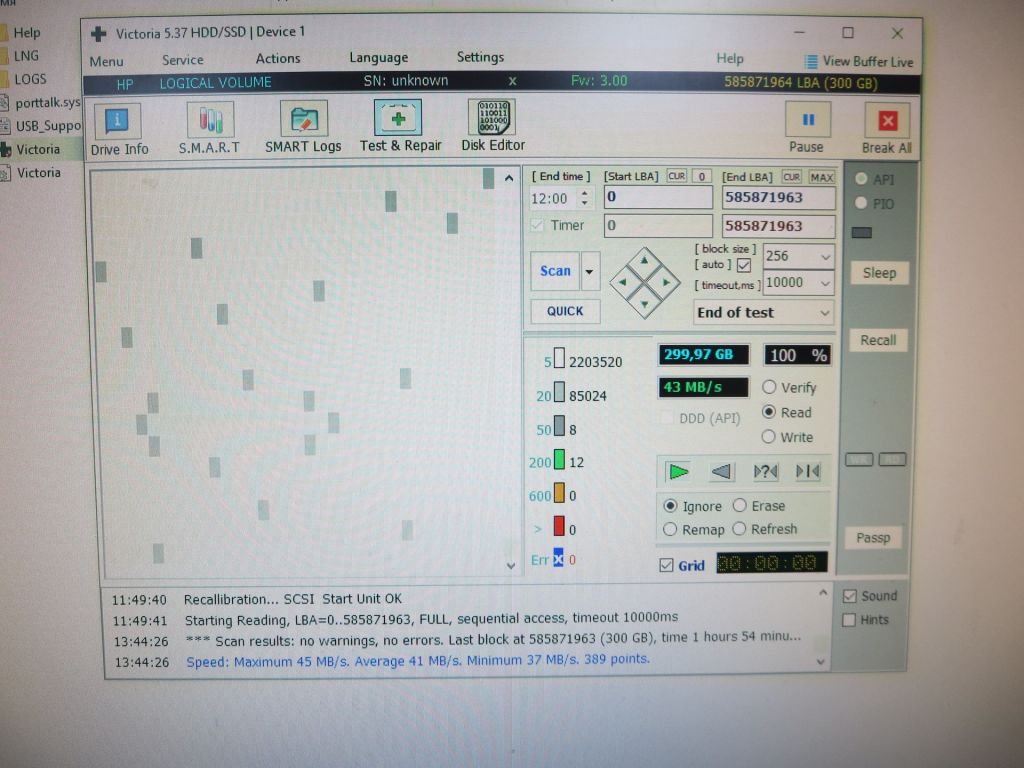Click the diamond navigation arrows control
1024x768 pixels.
tap(645, 283)
